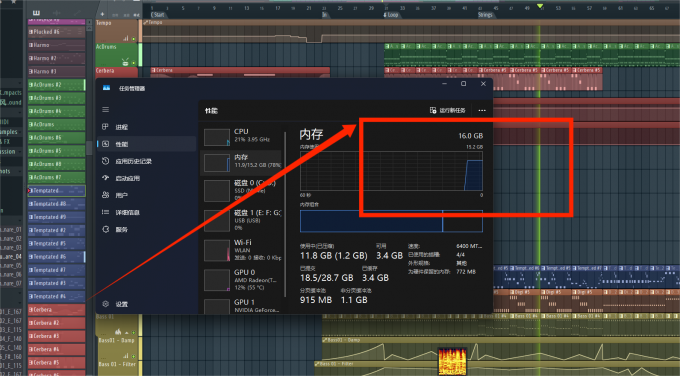Select the first Cerbera clip in playlist
The height and width of the screenshot is (376, 680).
pyautogui.click(x=240, y=72)
